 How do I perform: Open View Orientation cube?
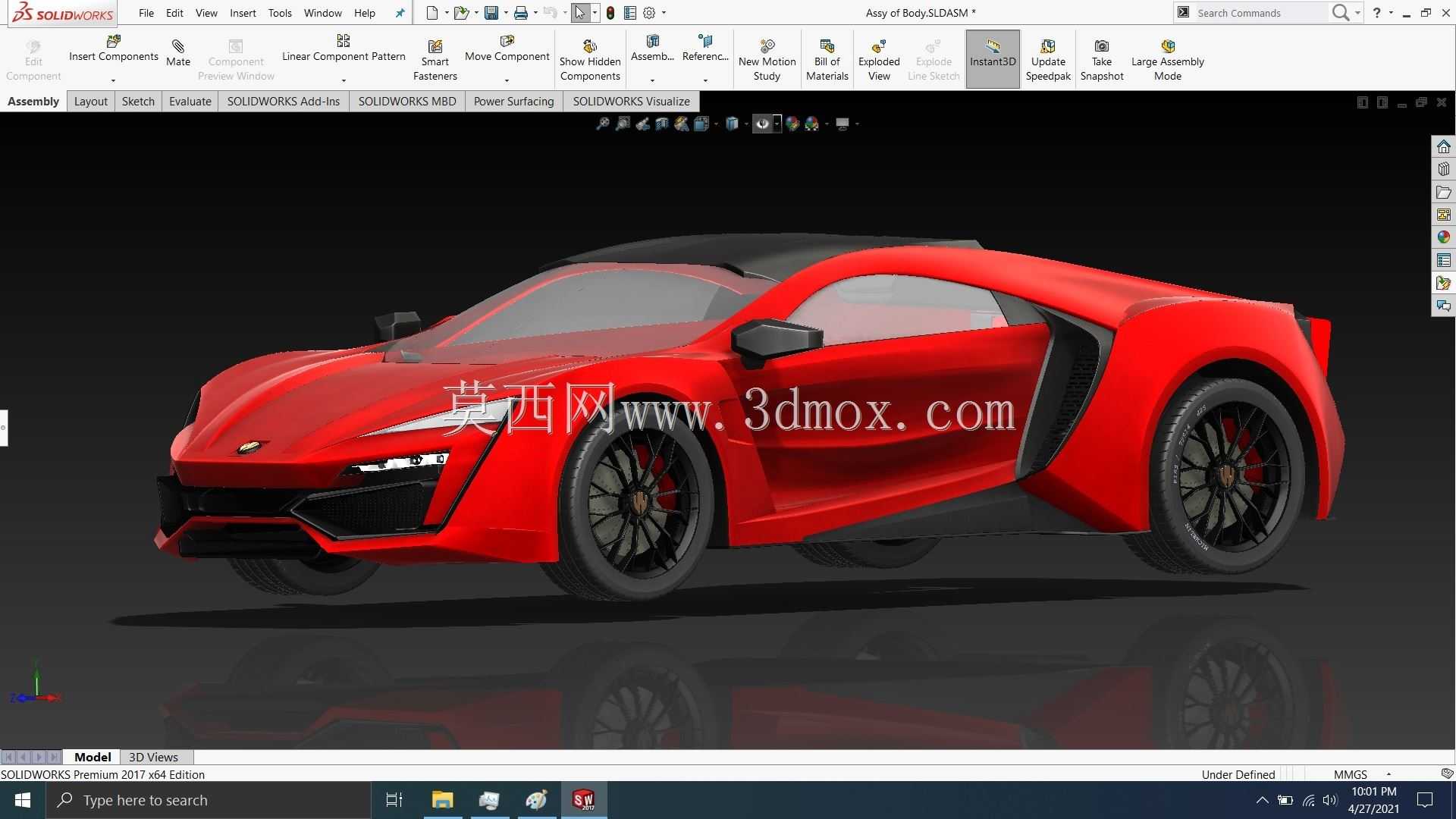(x=701, y=124)
